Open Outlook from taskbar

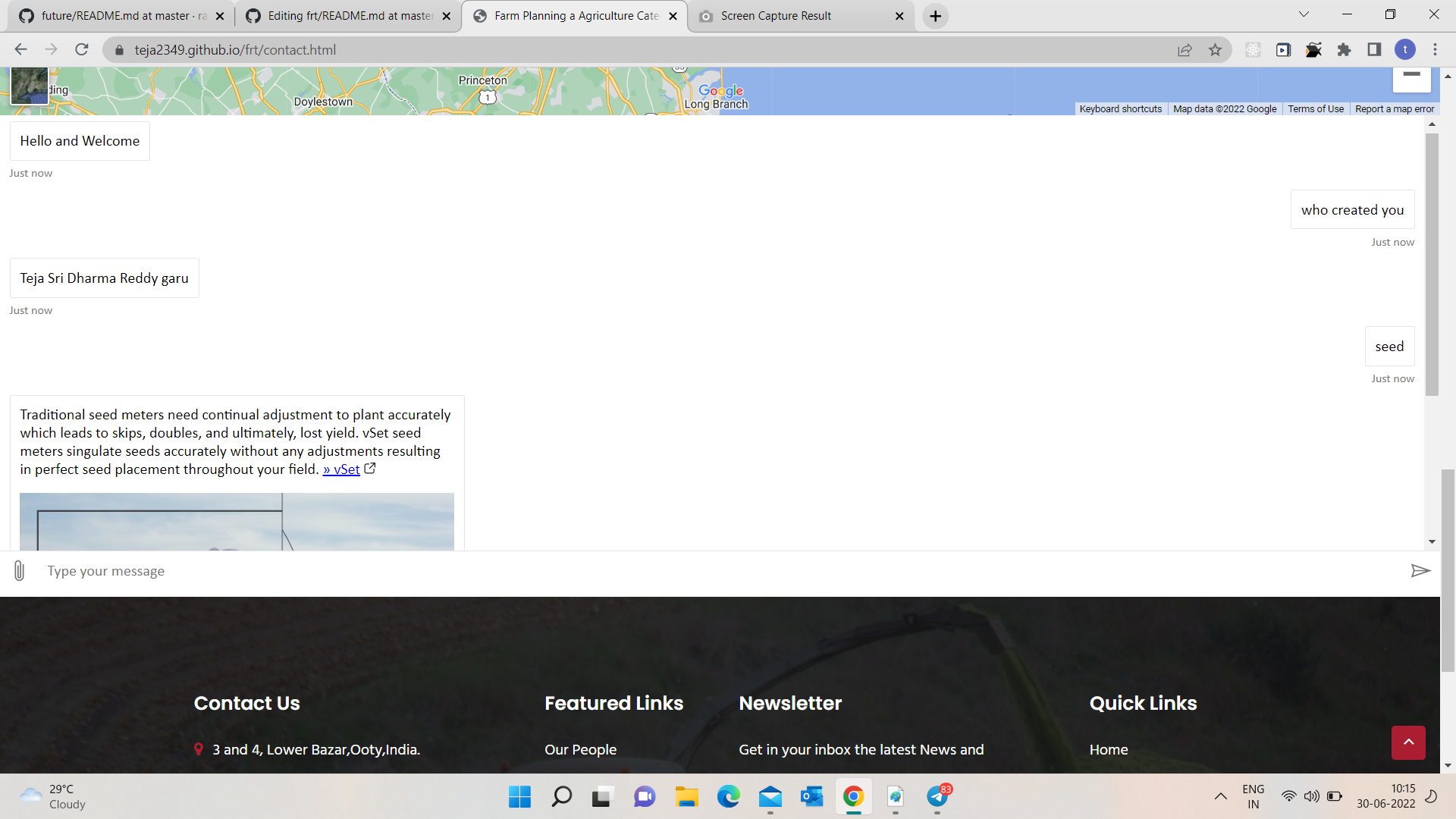pyautogui.click(x=812, y=797)
